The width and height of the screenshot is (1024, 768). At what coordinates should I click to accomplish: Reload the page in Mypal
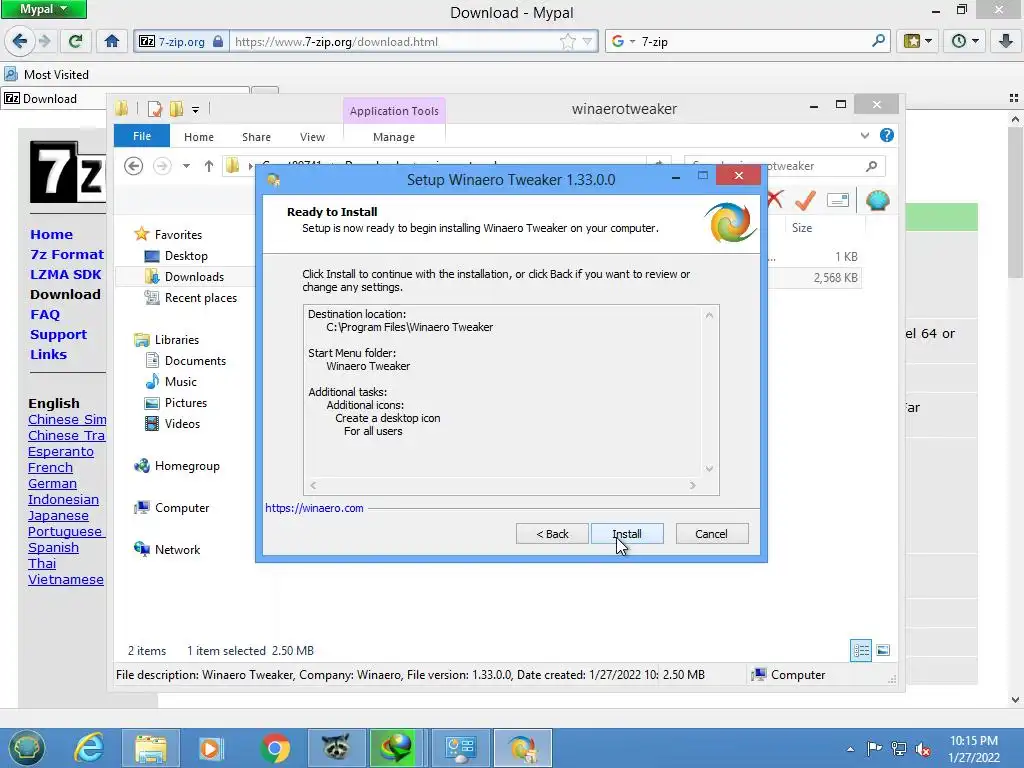(75, 41)
